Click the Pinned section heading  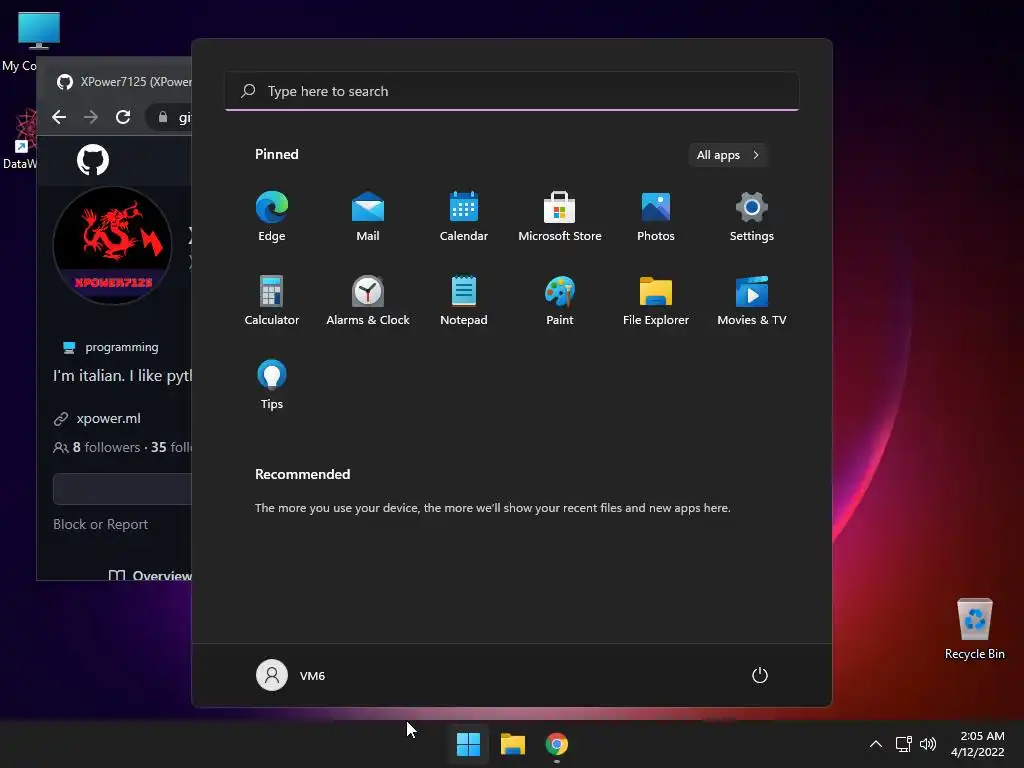click(x=277, y=154)
